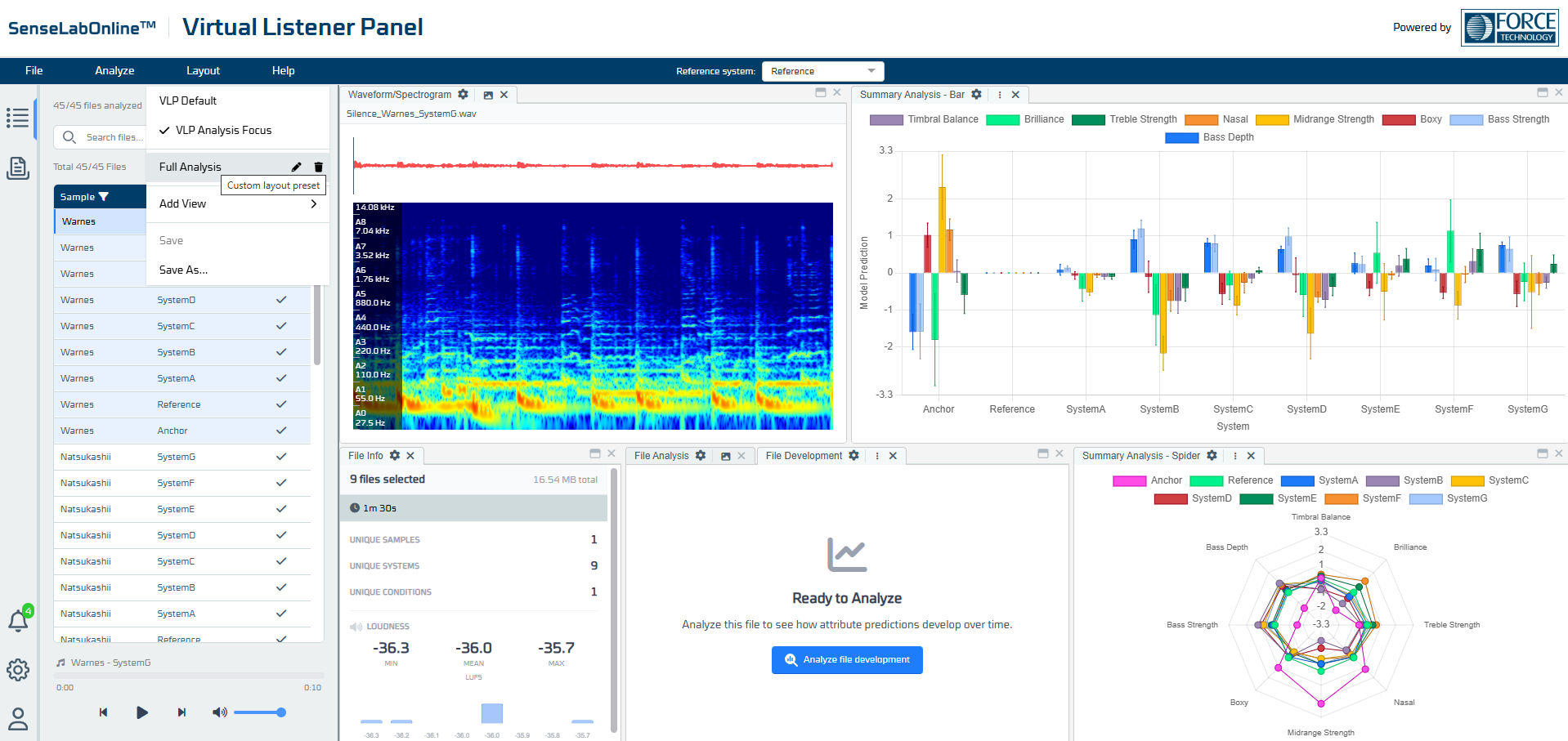Screen dimensions: 1568x741
Task: Open the notifications bell in the sidebar
Action: 18,621
